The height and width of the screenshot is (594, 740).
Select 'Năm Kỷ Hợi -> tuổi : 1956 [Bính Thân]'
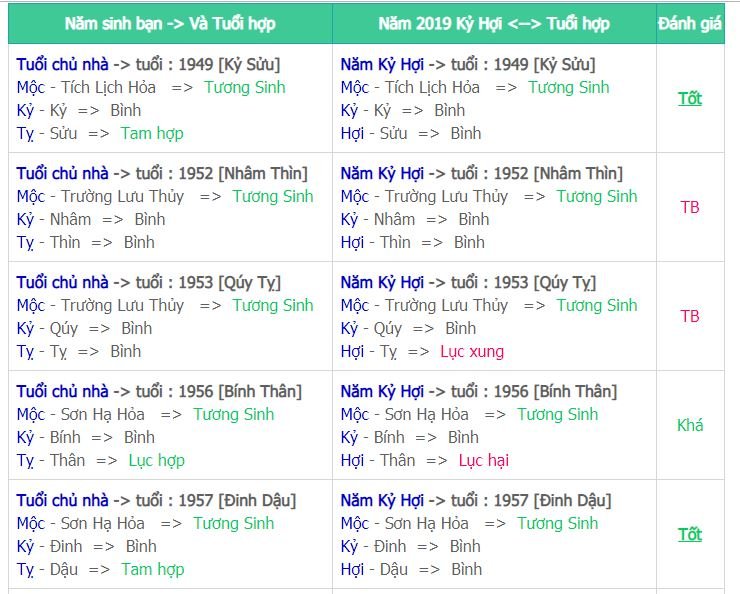click(479, 392)
